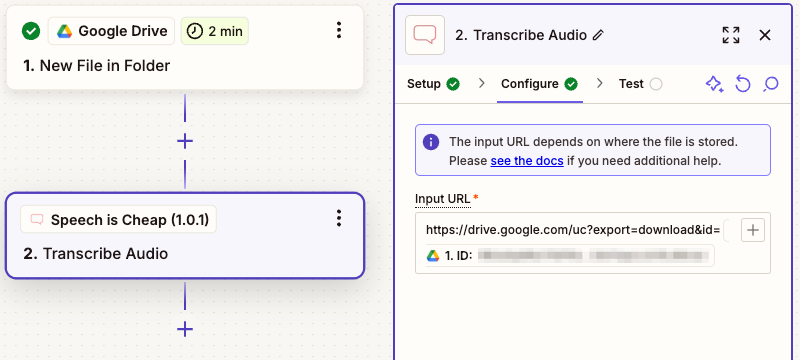Click the Input URL field label
The height and width of the screenshot is (360, 800).
point(443,198)
